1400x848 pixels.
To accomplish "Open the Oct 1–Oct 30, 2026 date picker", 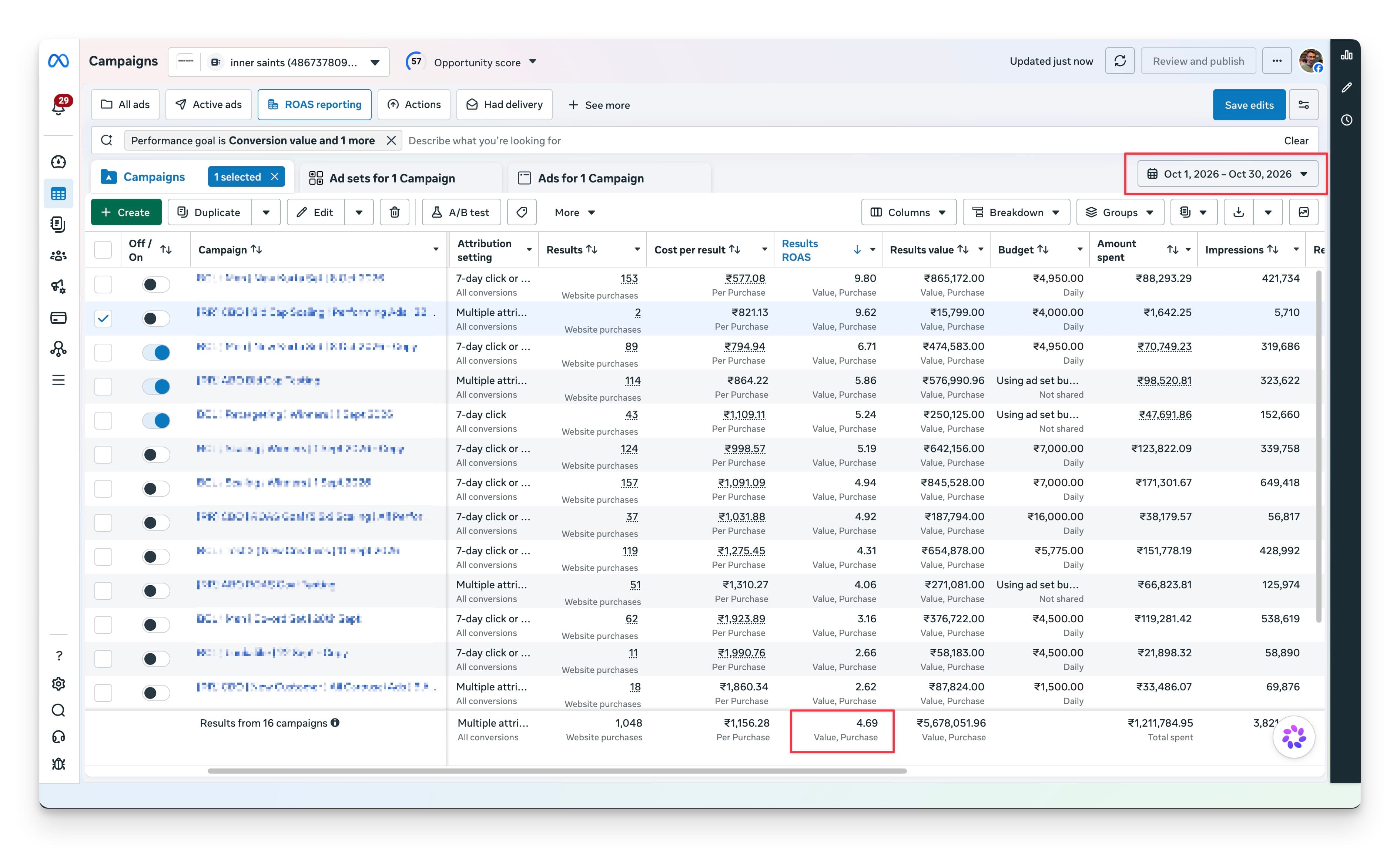I will (x=1227, y=174).
